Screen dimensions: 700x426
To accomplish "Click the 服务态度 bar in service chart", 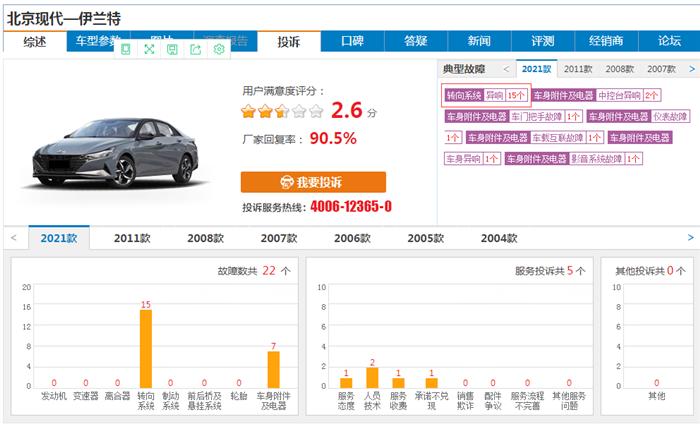I will tap(346, 383).
